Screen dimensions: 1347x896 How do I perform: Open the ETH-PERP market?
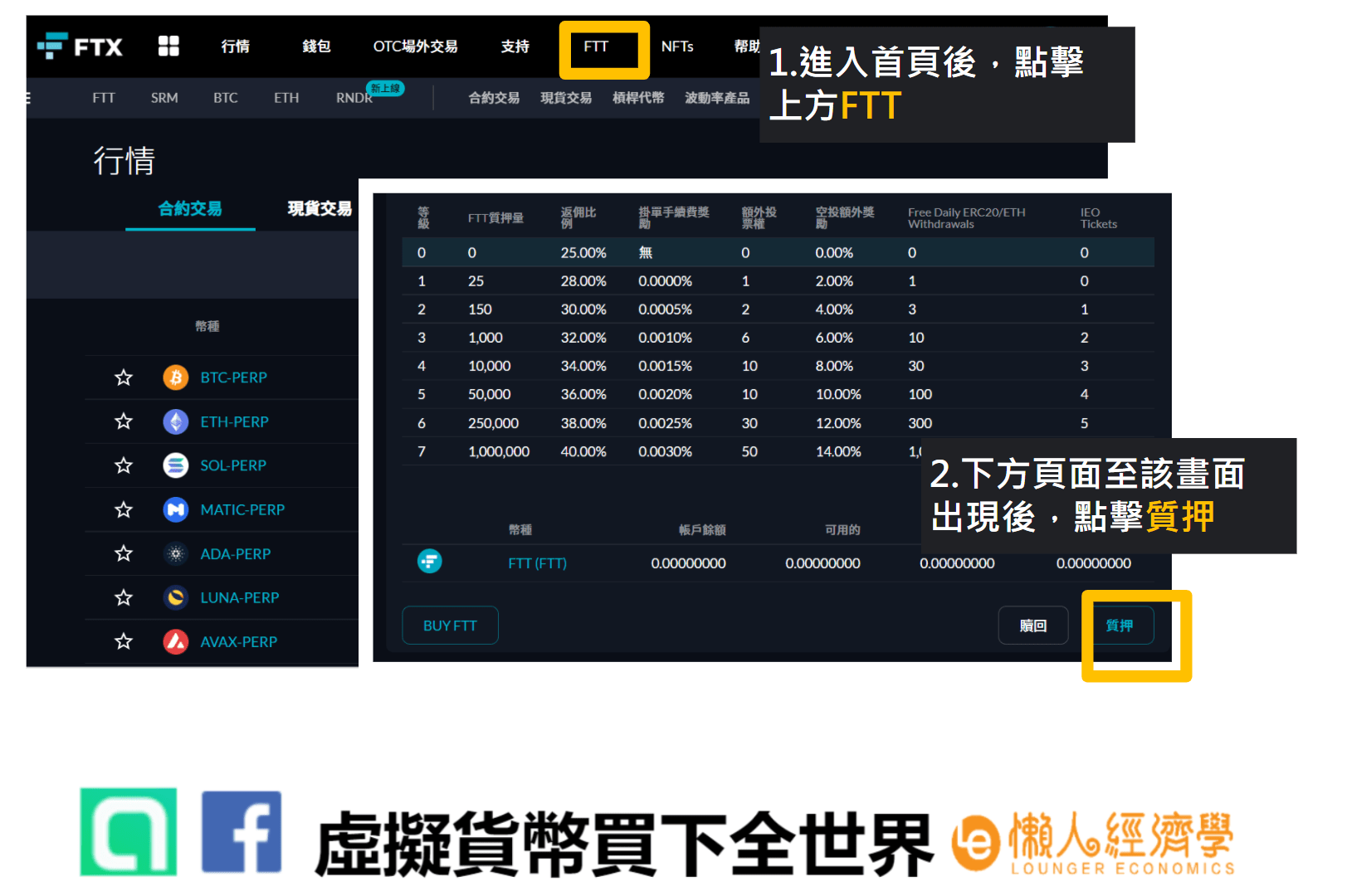pyautogui.click(x=235, y=422)
